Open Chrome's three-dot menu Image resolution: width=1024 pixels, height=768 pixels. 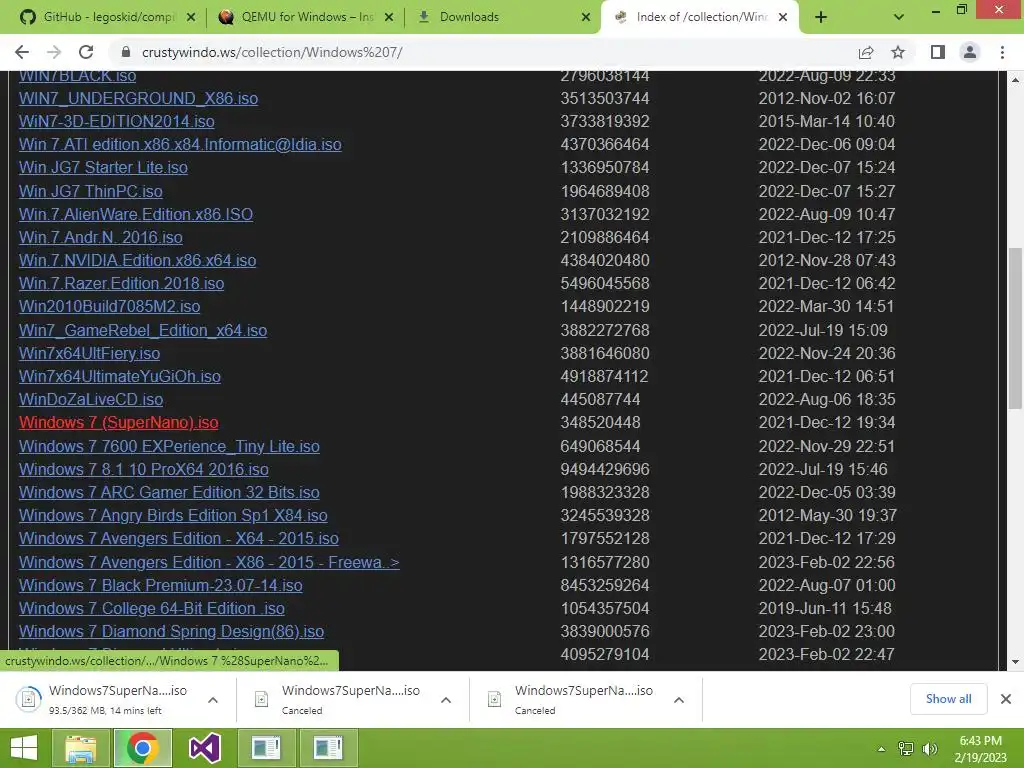pos(1002,52)
